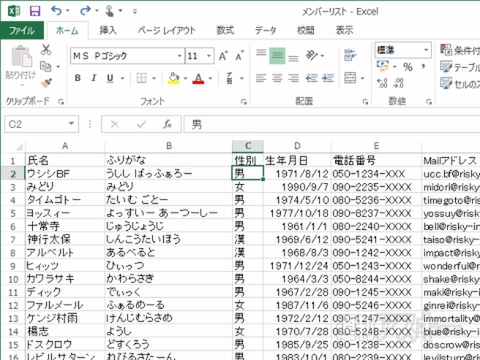Save the workbook with the floppy icon
This screenshot has height=360, width=480.
35,11
